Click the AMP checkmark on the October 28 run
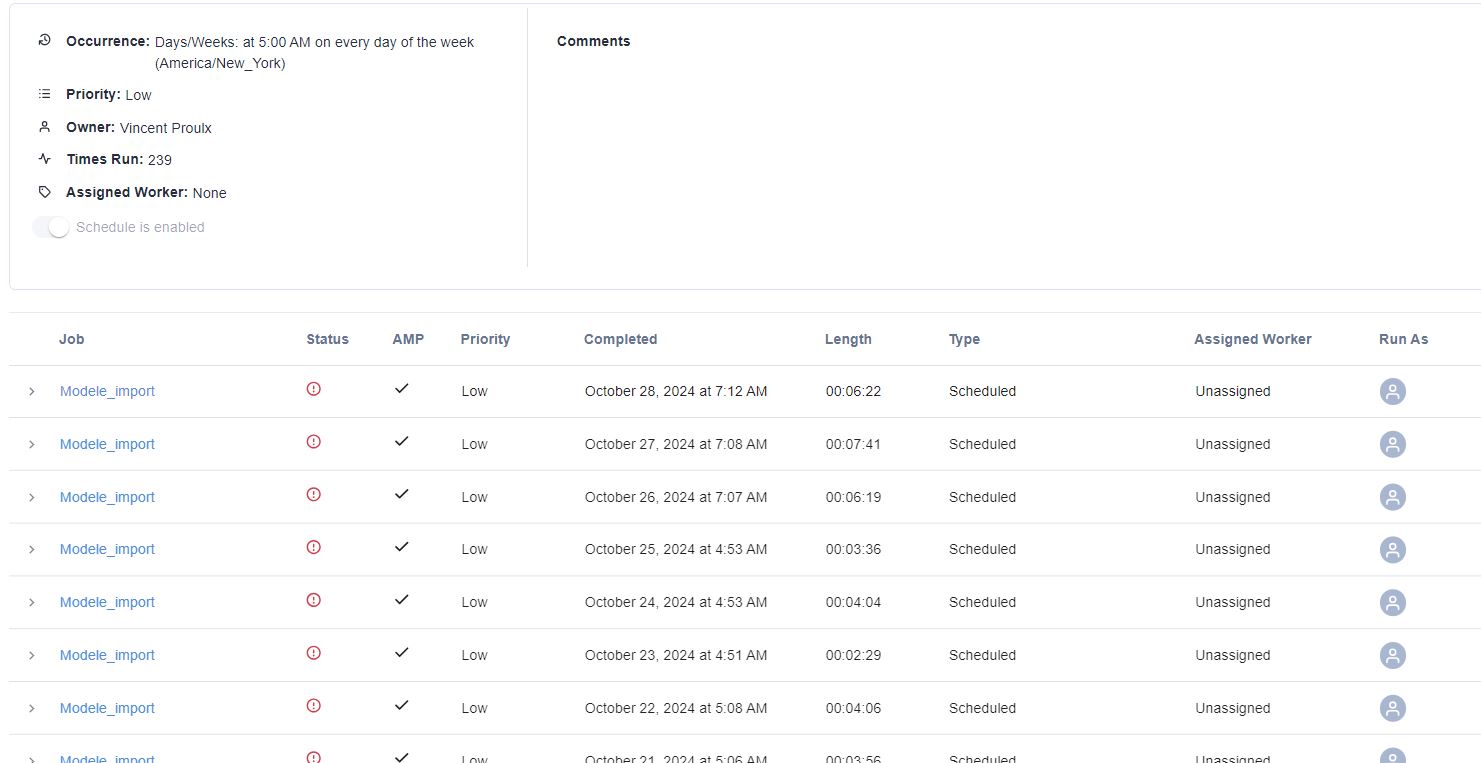Viewport: 1481px width, 763px height. (x=401, y=388)
